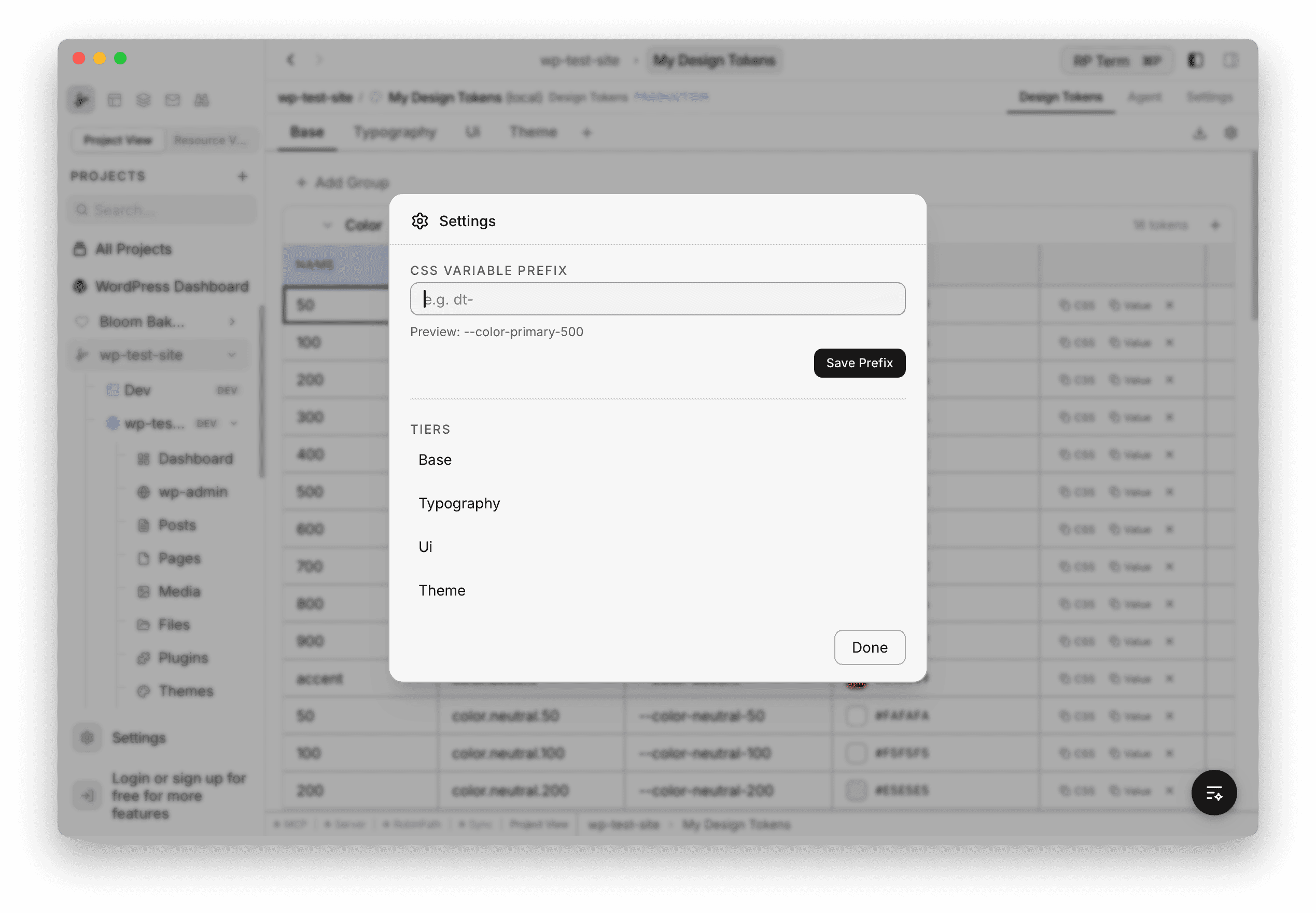Click the #FAFAFA color swatch for neutral 50
1316x913 pixels.
(857, 715)
